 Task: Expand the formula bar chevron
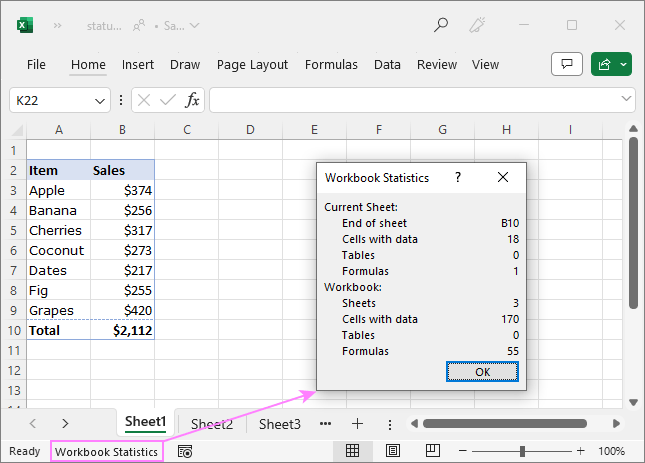[626, 100]
